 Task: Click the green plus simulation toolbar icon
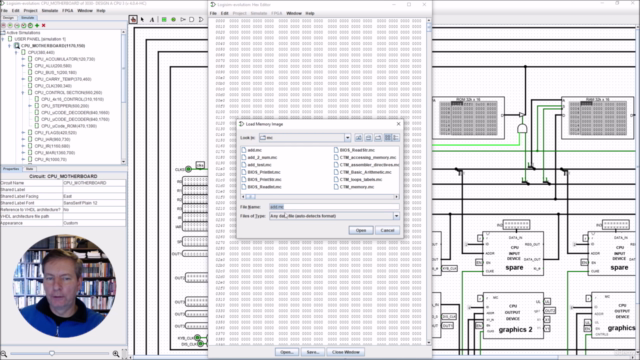point(37,25)
